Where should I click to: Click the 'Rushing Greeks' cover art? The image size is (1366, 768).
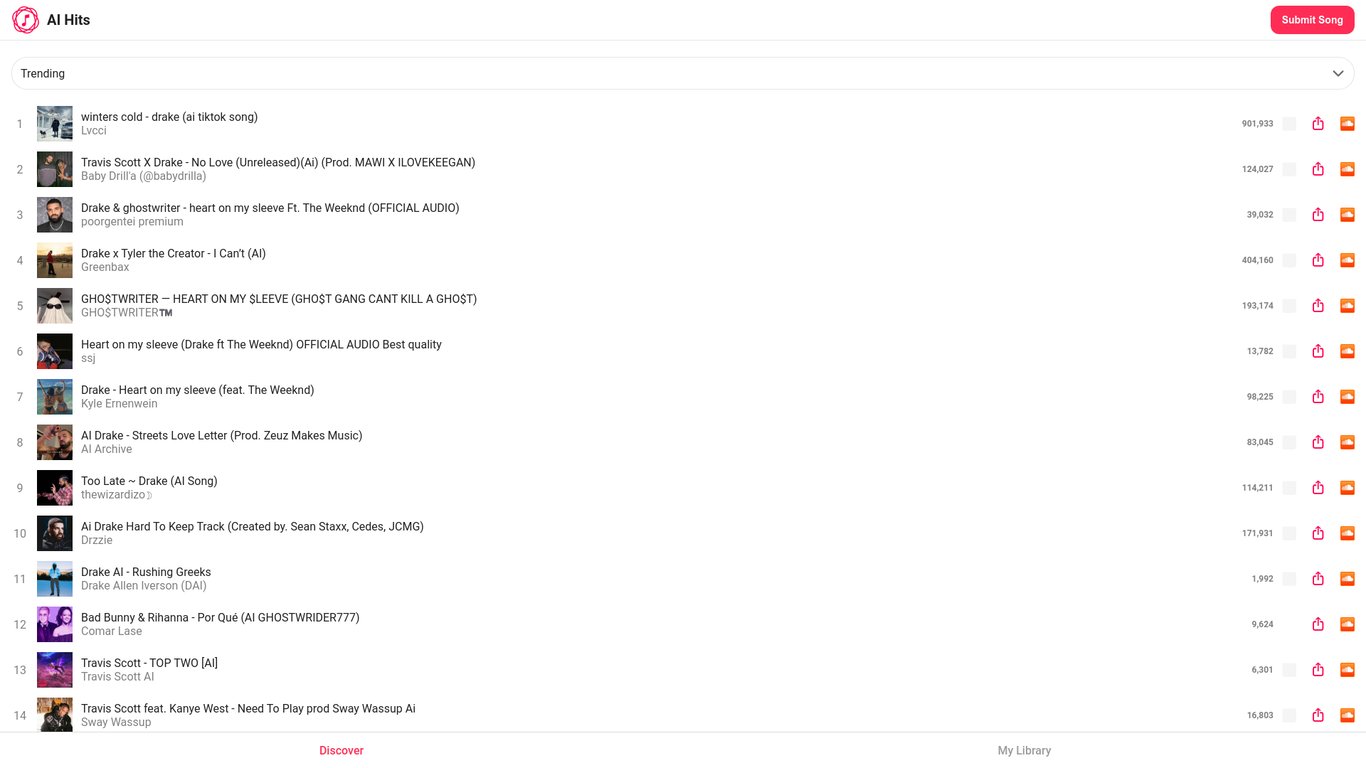point(55,579)
